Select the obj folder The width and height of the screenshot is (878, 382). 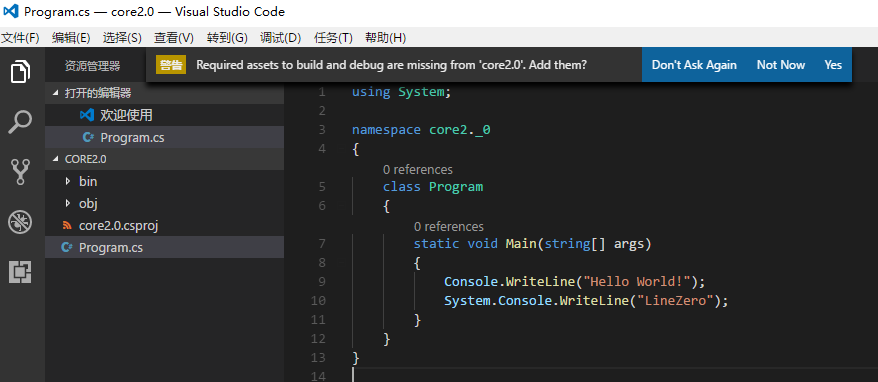point(165,203)
